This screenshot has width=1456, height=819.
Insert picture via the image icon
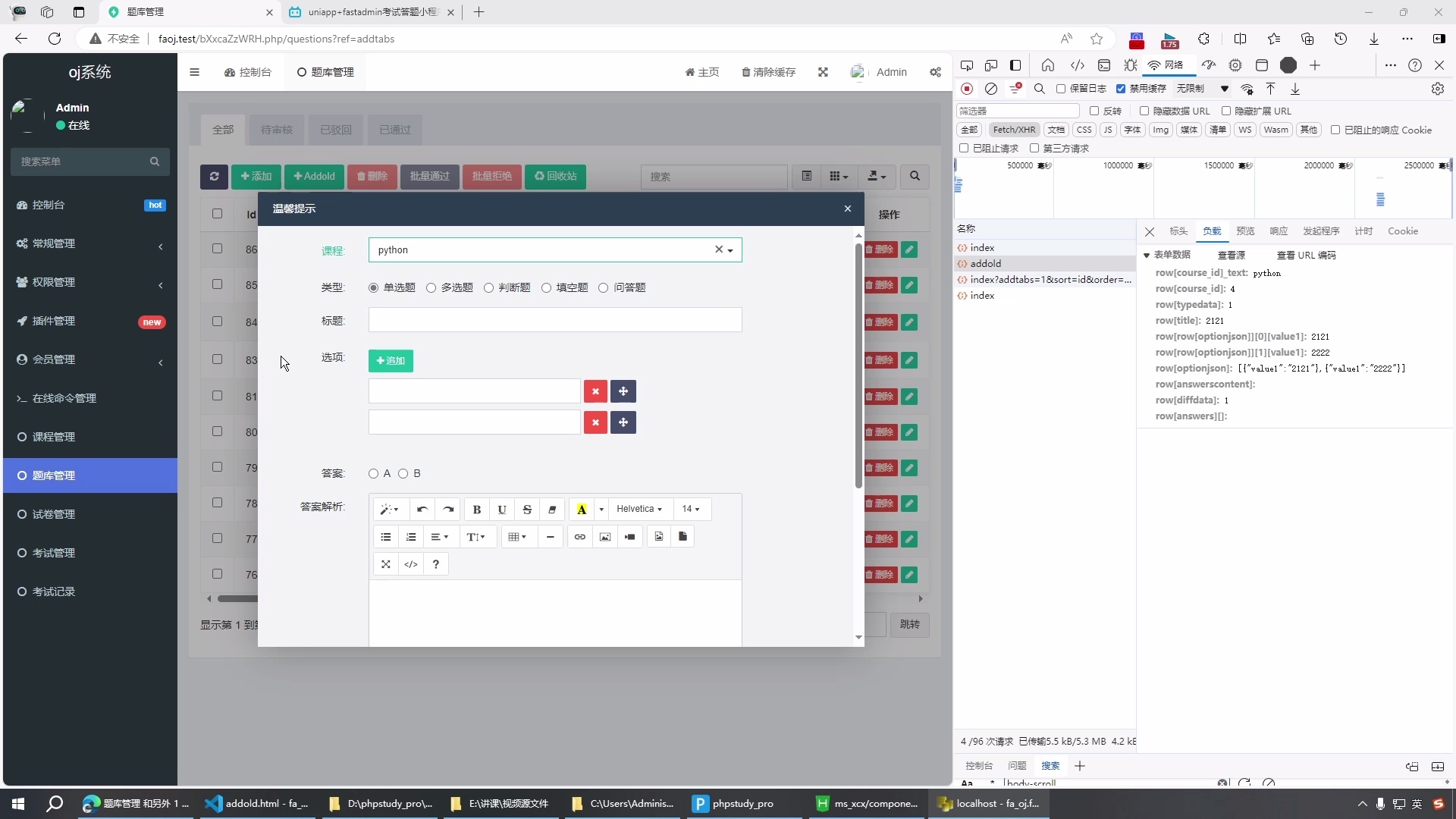(x=605, y=537)
